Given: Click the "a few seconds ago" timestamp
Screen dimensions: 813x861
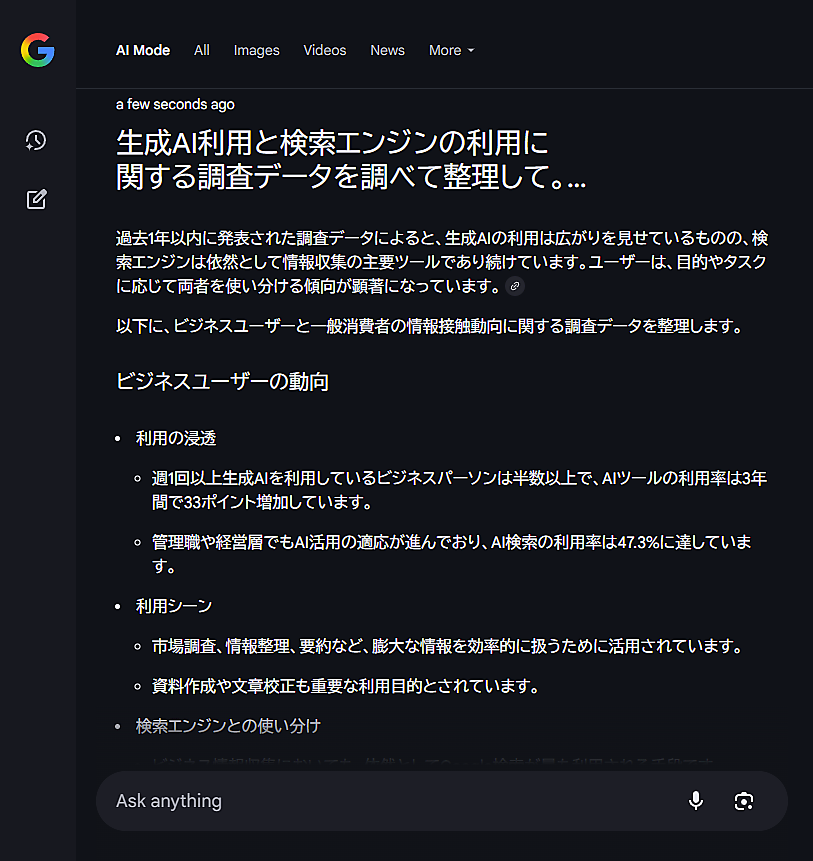Looking at the screenshot, I should coord(175,104).
